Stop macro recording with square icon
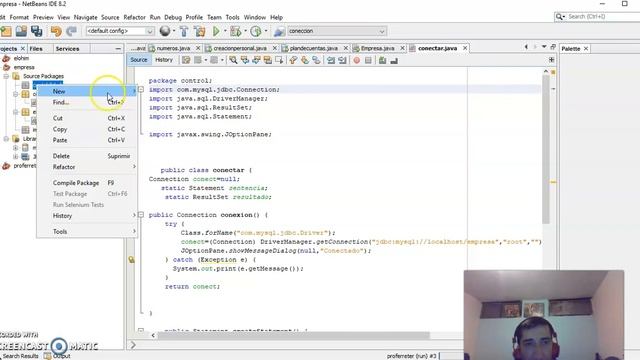 pyautogui.click(x=368, y=60)
